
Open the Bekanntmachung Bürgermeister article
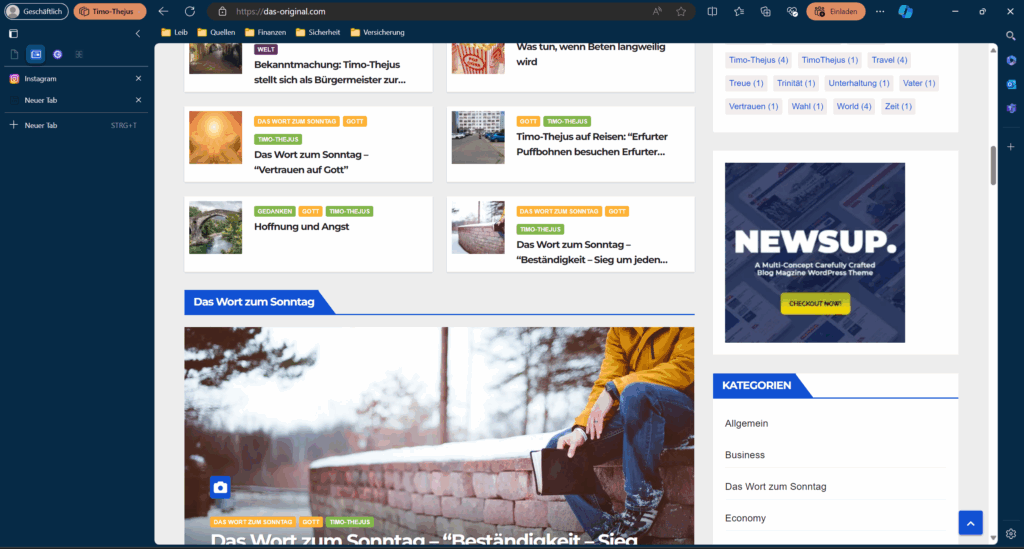click(330, 72)
